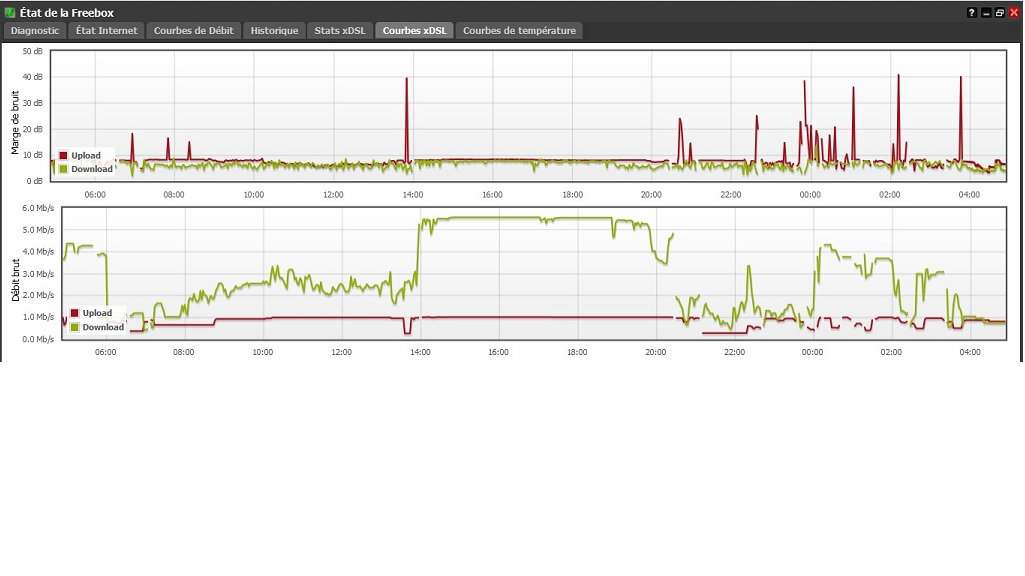Open the Historique tab
This screenshot has width=1025, height=576.
(x=274, y=31)
